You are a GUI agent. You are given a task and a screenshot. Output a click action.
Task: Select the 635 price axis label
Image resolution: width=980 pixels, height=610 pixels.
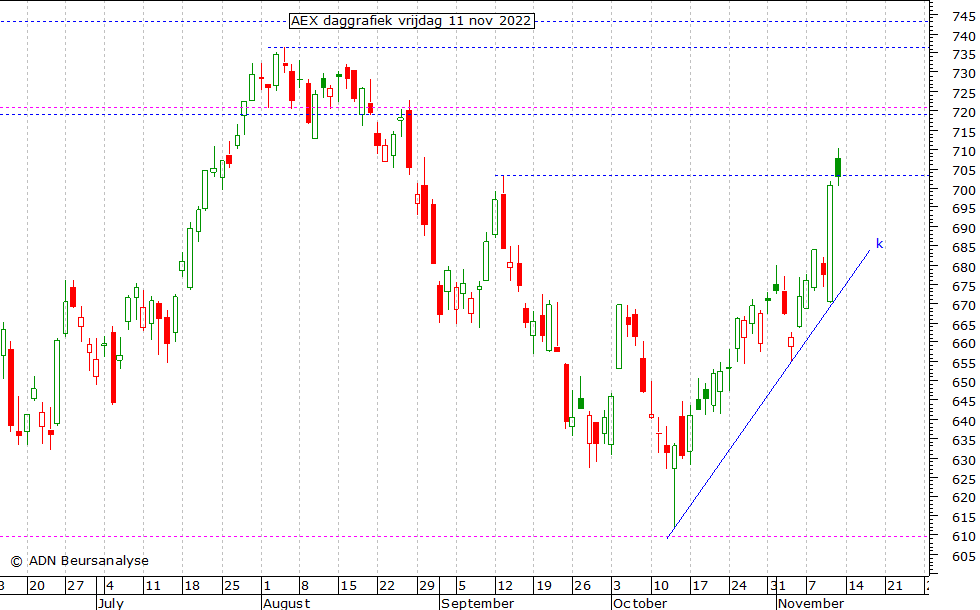963,441
